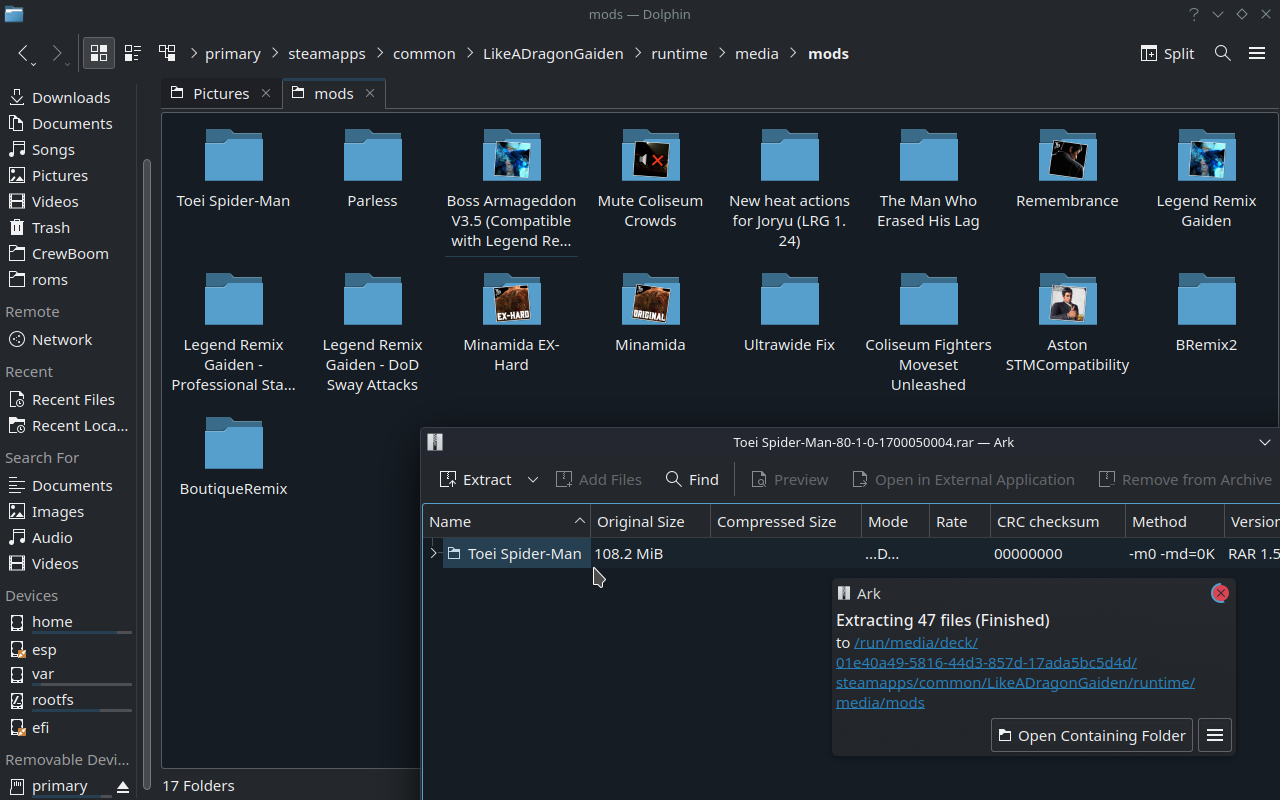Image resolution: width=1280 pixels, height=800 pixels.
Task: Select 108.2 MiB size cell in Ark
Action: (629, 554)
